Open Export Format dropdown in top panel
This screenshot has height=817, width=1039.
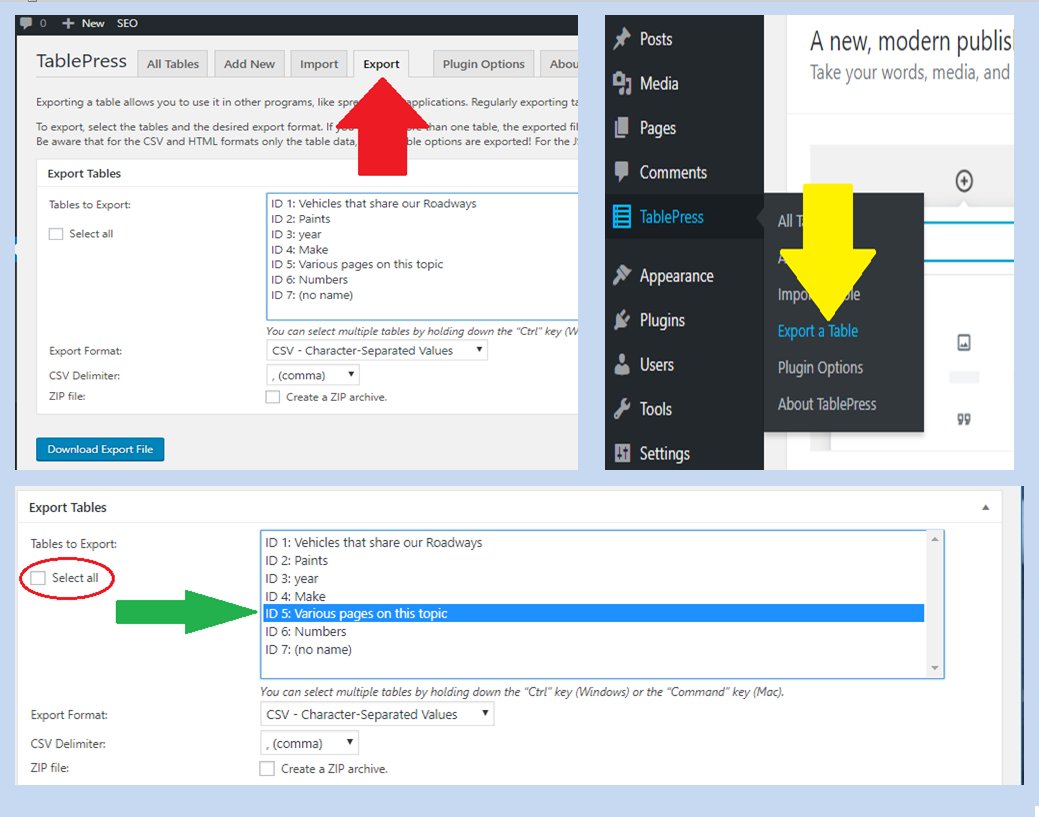pyautogui.click(x=376, y=351)
